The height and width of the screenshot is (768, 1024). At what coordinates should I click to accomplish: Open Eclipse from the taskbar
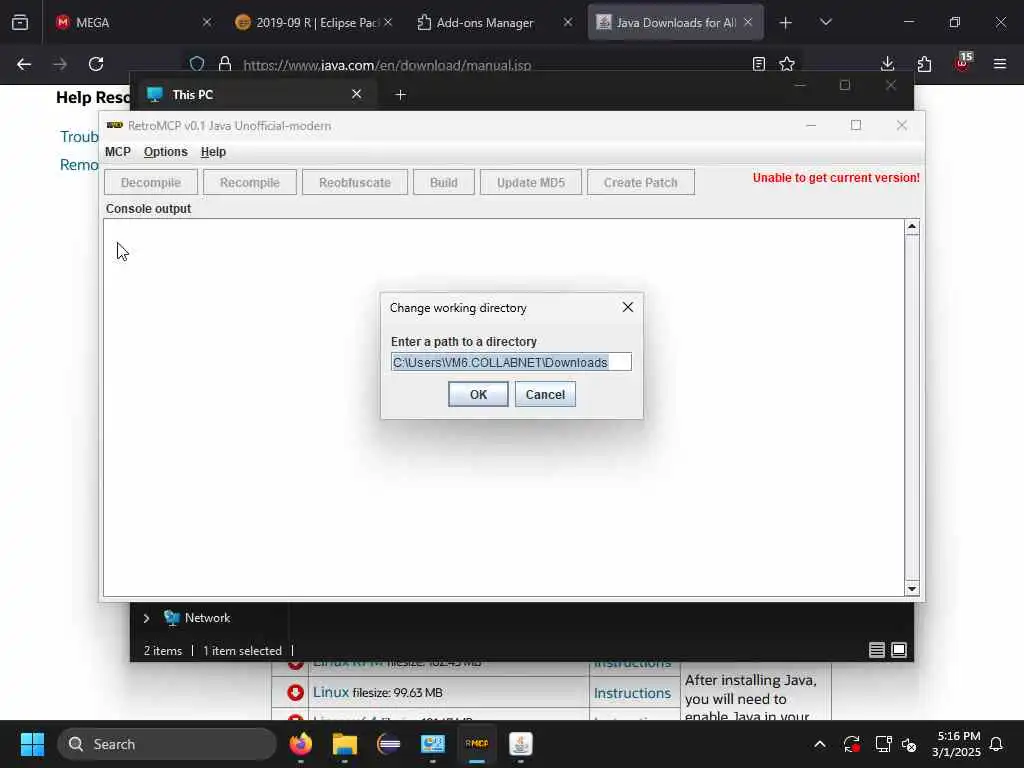coord(389,744)
